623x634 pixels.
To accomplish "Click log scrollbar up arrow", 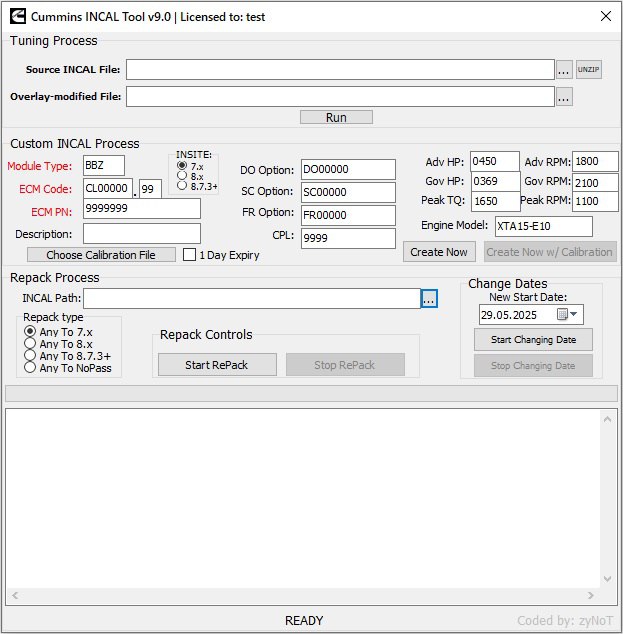I will pos(607,419).
